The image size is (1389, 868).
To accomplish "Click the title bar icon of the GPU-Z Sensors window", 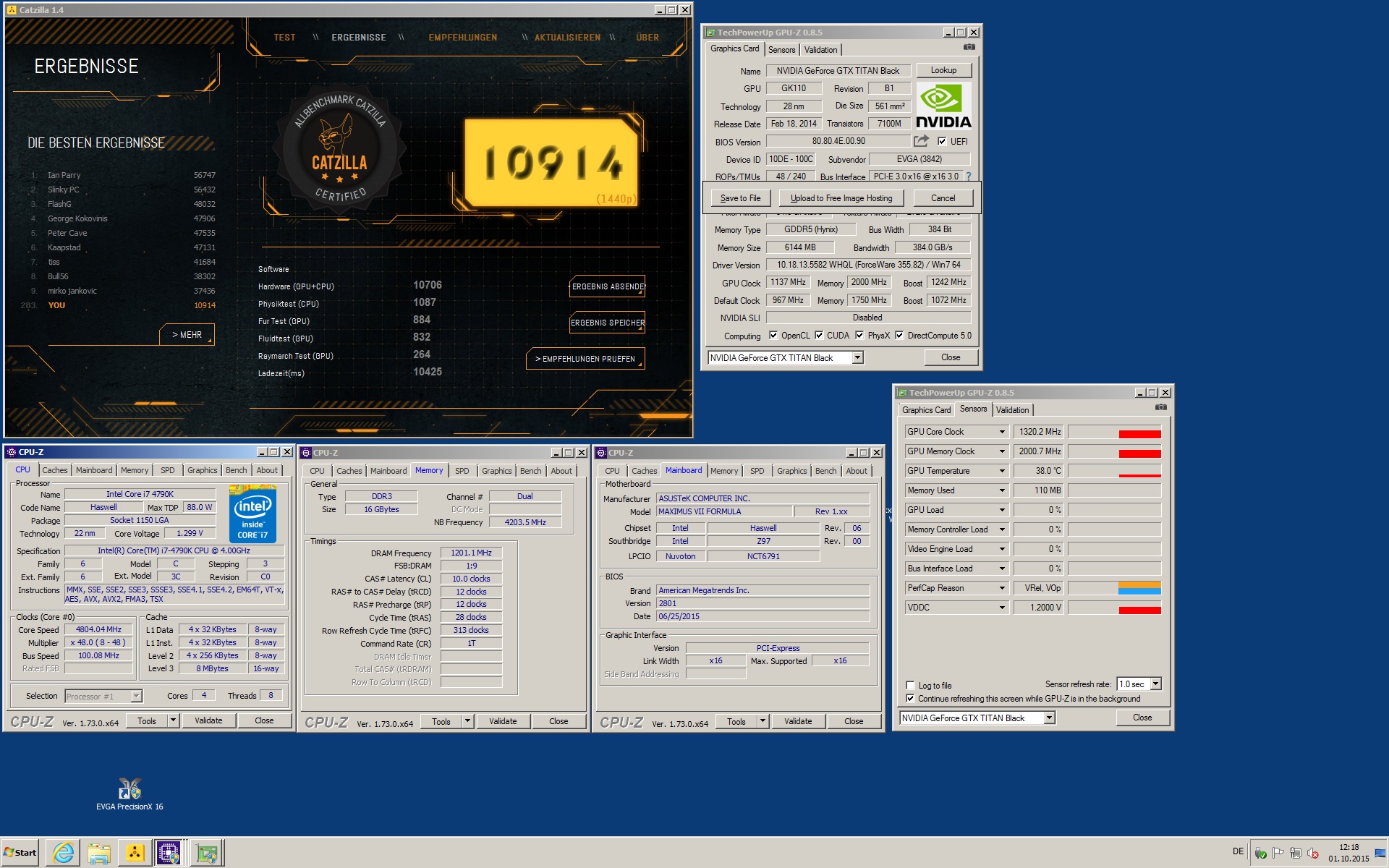I will pos(902,393).
